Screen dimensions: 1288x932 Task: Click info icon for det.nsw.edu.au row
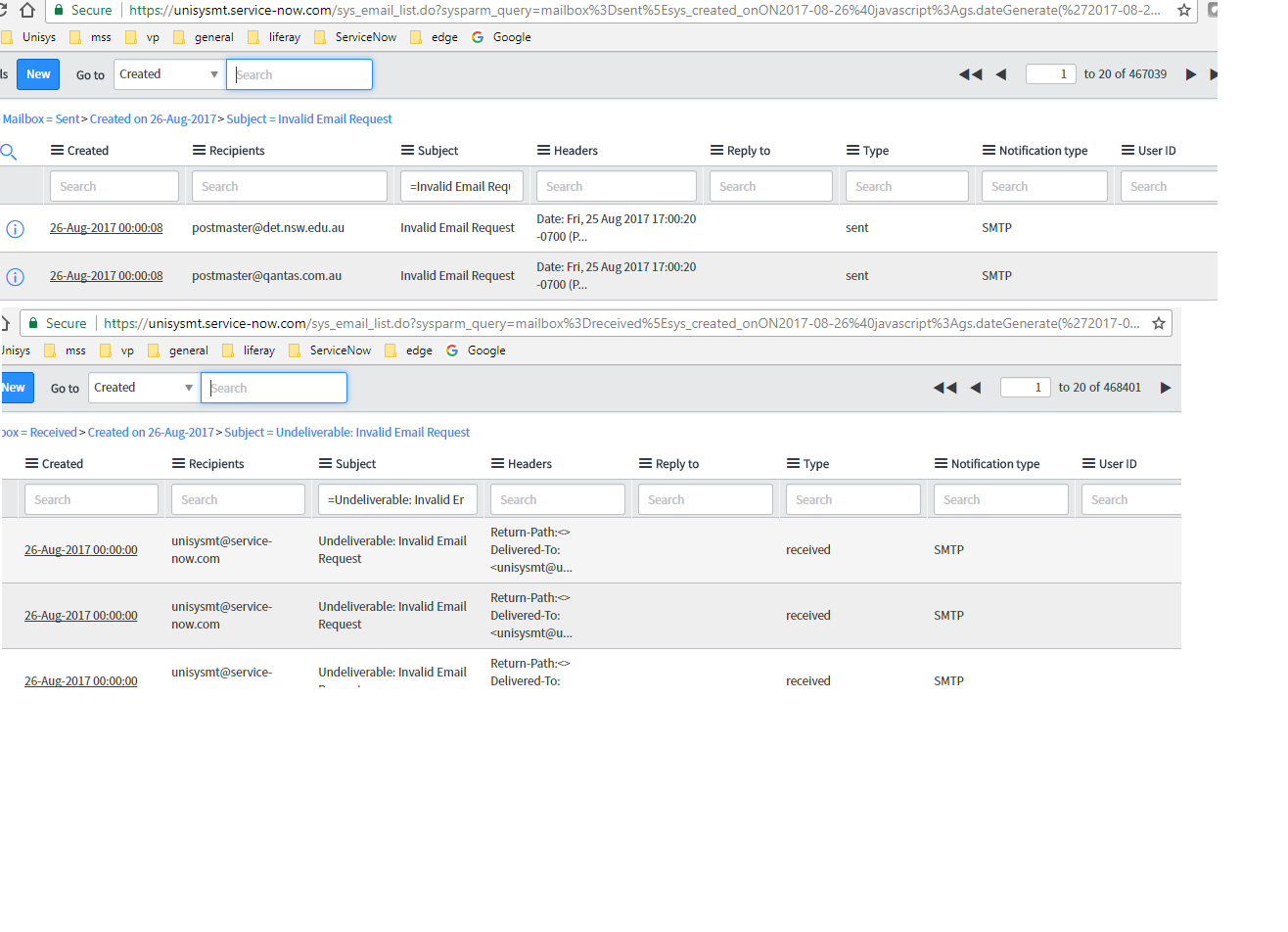[x=15, y=228]
